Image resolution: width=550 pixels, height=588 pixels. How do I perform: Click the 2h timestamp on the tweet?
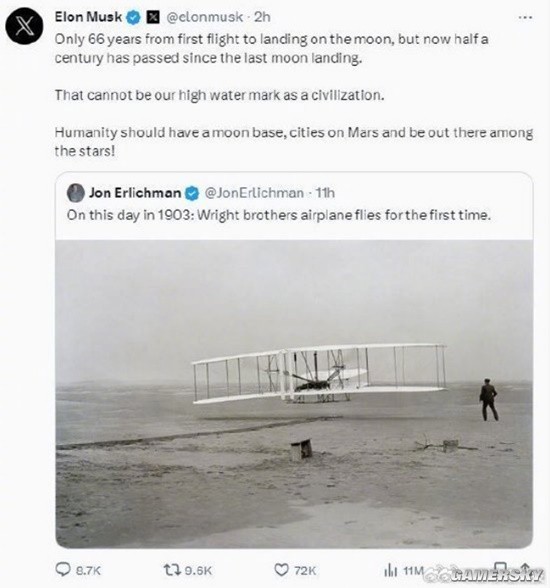262,17
